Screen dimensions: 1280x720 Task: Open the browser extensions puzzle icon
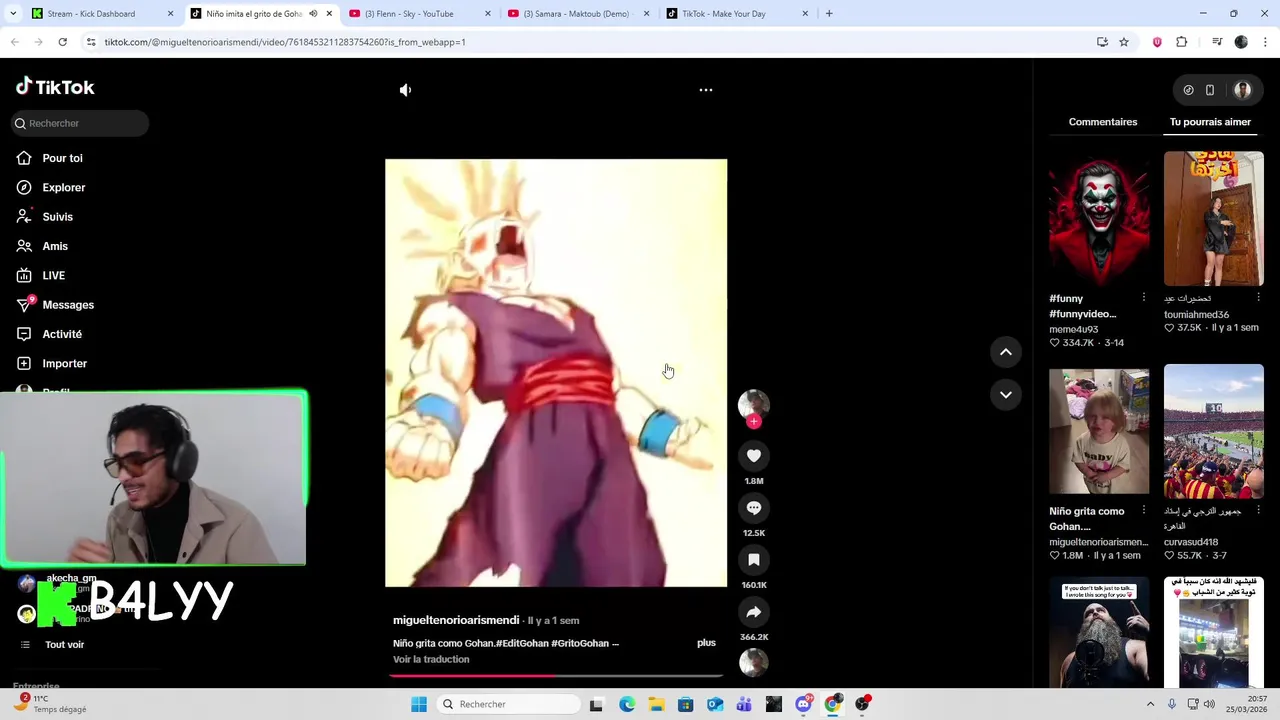coord(1182,42)
